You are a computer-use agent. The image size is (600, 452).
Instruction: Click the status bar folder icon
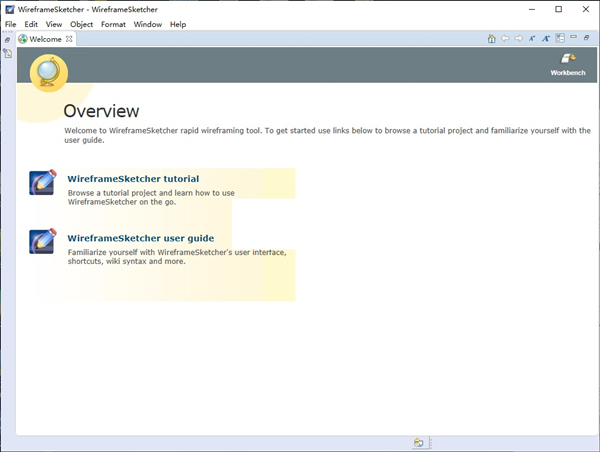coord(418,442)
